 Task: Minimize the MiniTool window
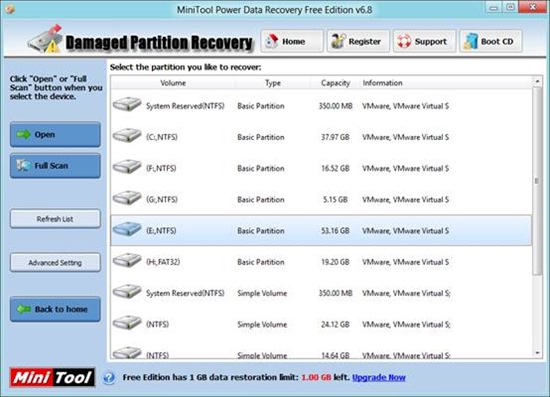pos(494,8)
